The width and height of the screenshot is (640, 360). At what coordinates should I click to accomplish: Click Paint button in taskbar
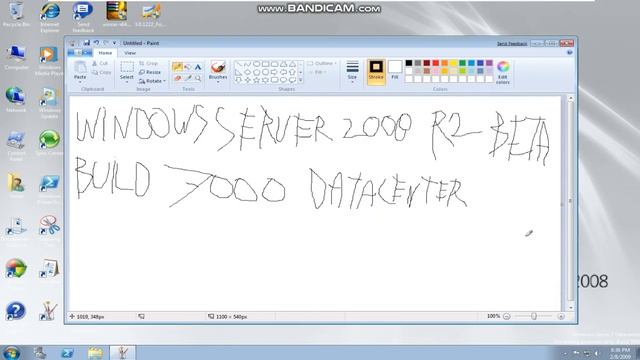coord(122,352)
